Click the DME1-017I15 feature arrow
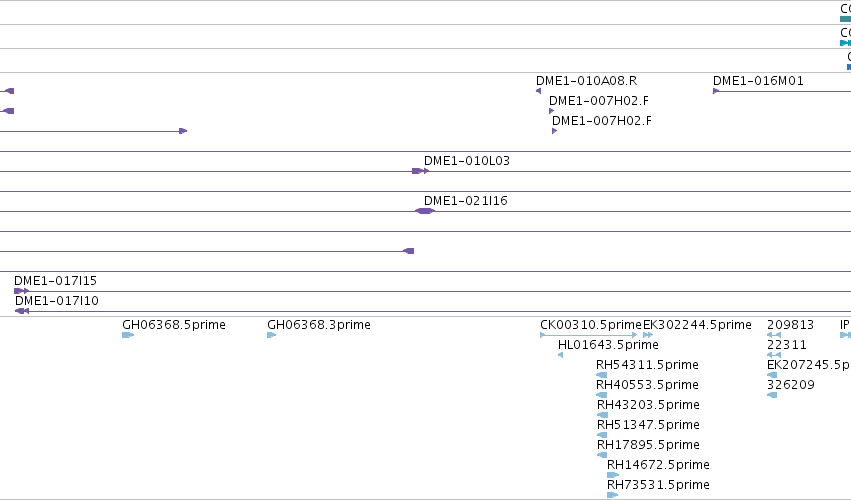The image size is (851, 500). click(x=22, y=291)
